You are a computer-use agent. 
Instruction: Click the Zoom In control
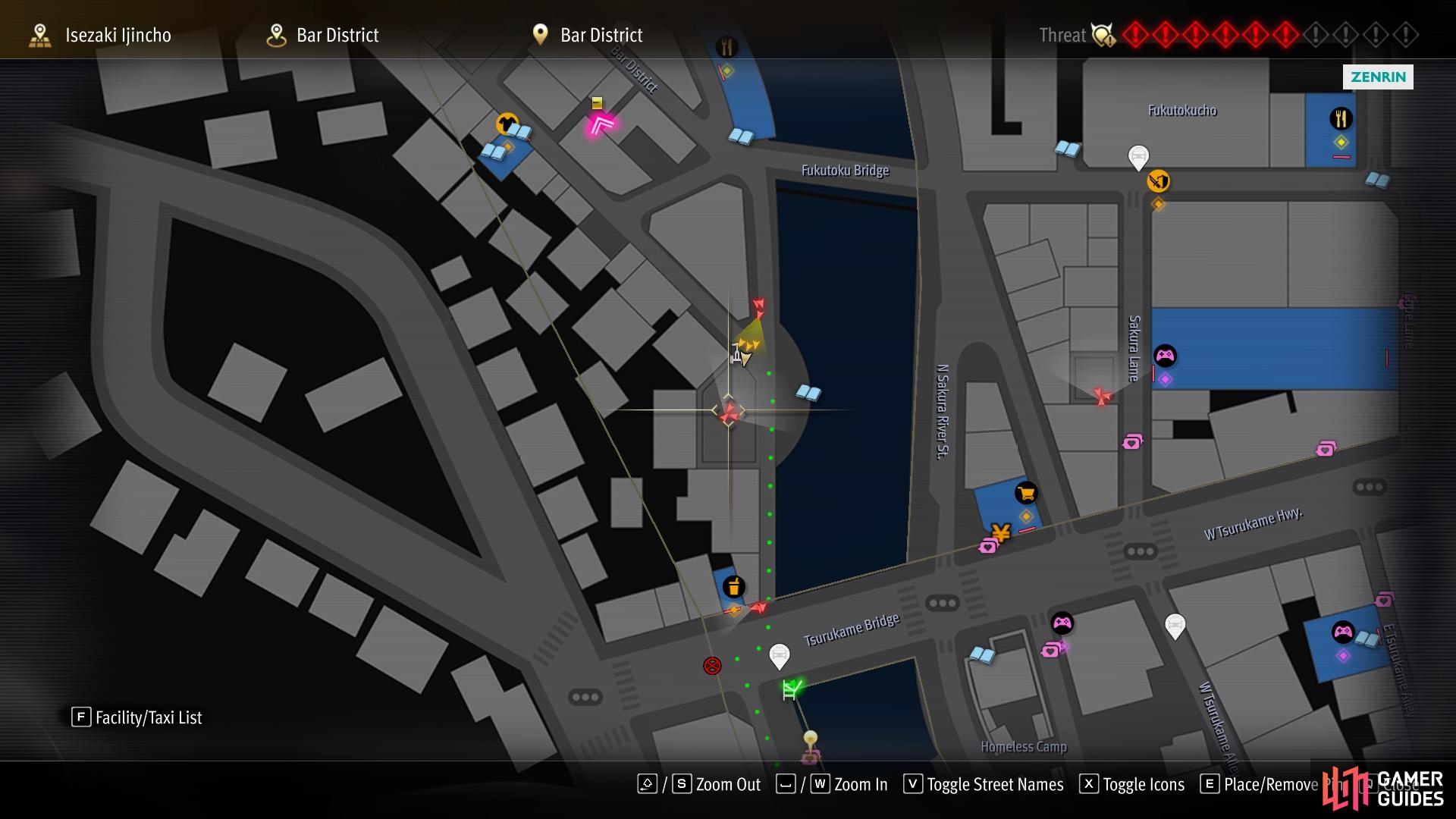pos(832,784)
